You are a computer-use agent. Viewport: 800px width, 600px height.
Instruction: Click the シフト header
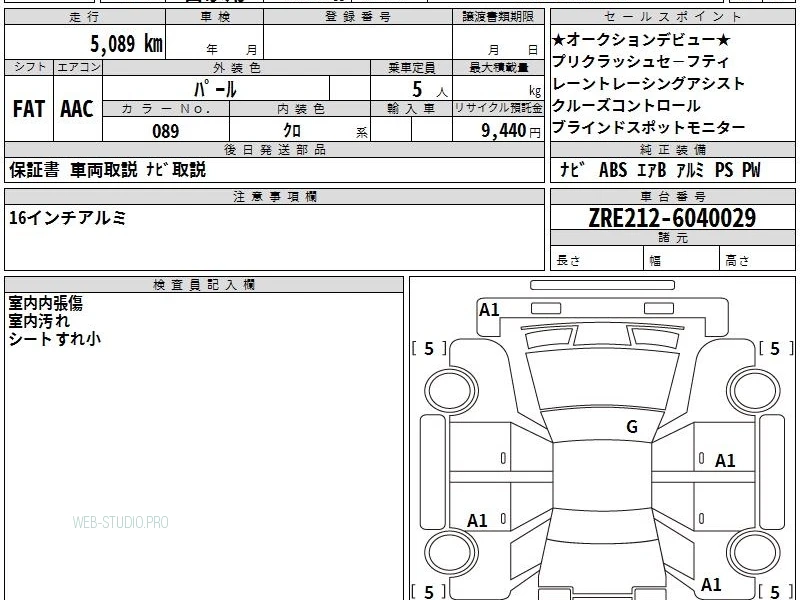tap(30, 67)
